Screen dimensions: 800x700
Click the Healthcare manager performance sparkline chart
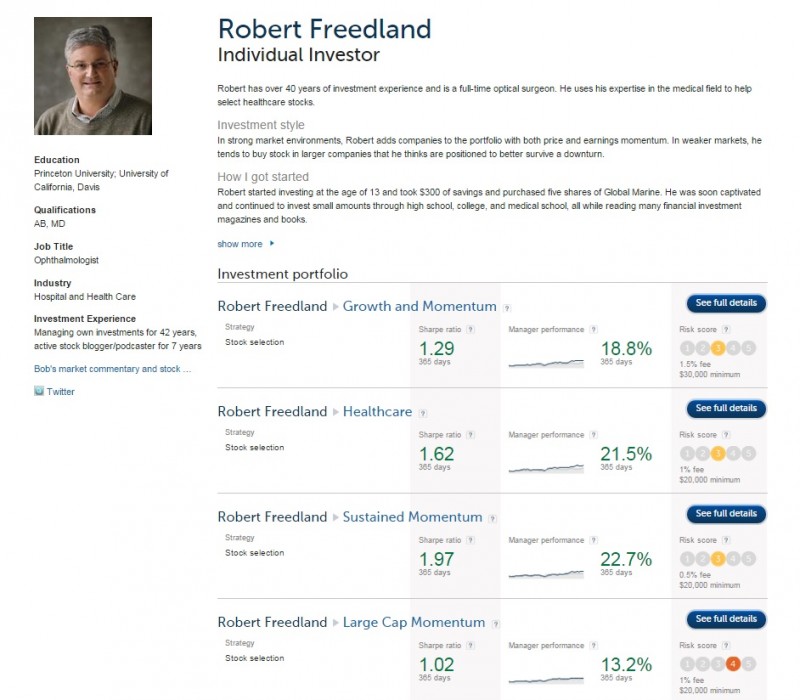[546, 466]
